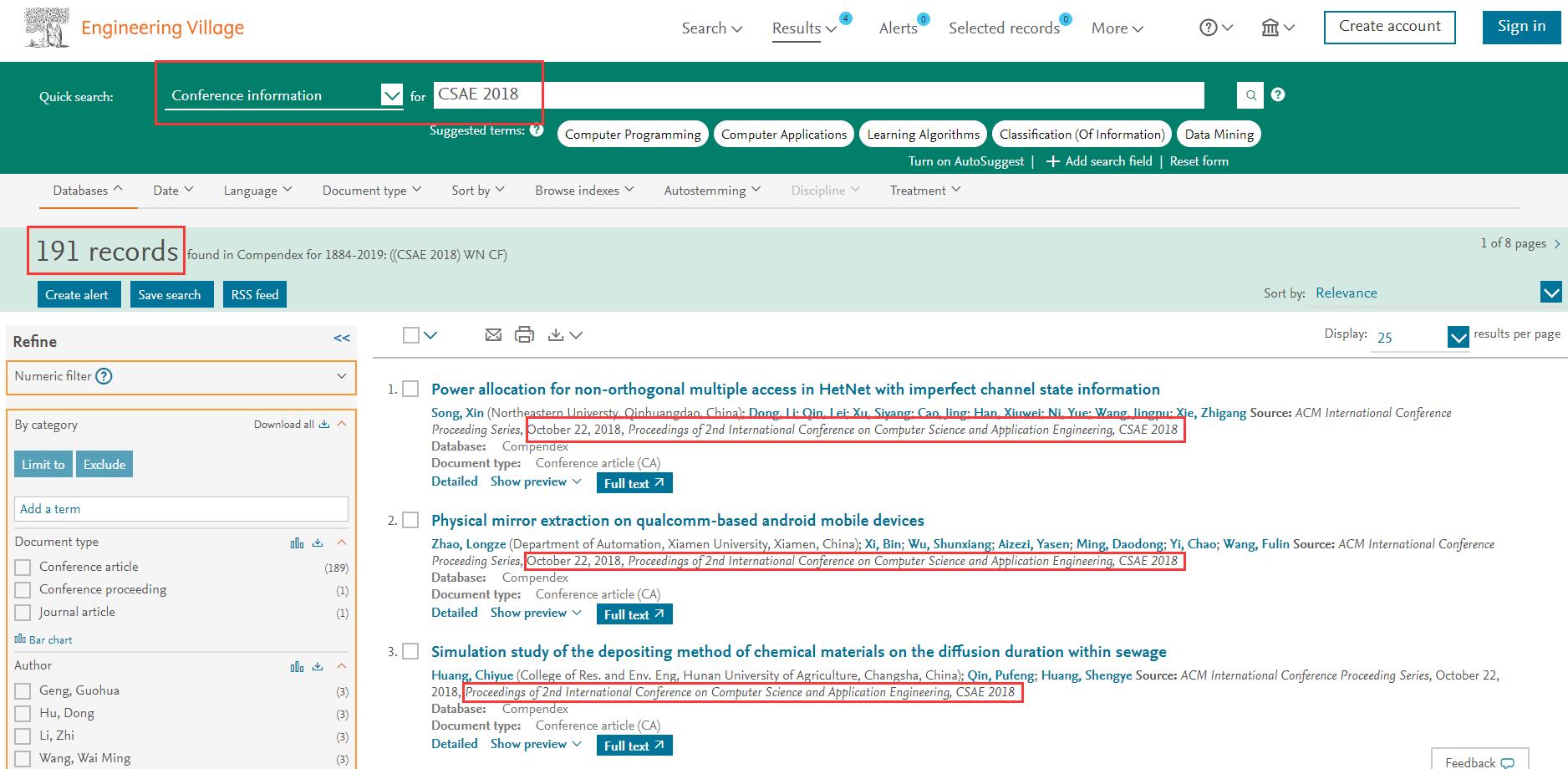Click the magnifier search submit icon
This screenshot has width=1568, height=769.
point(1250,95)
